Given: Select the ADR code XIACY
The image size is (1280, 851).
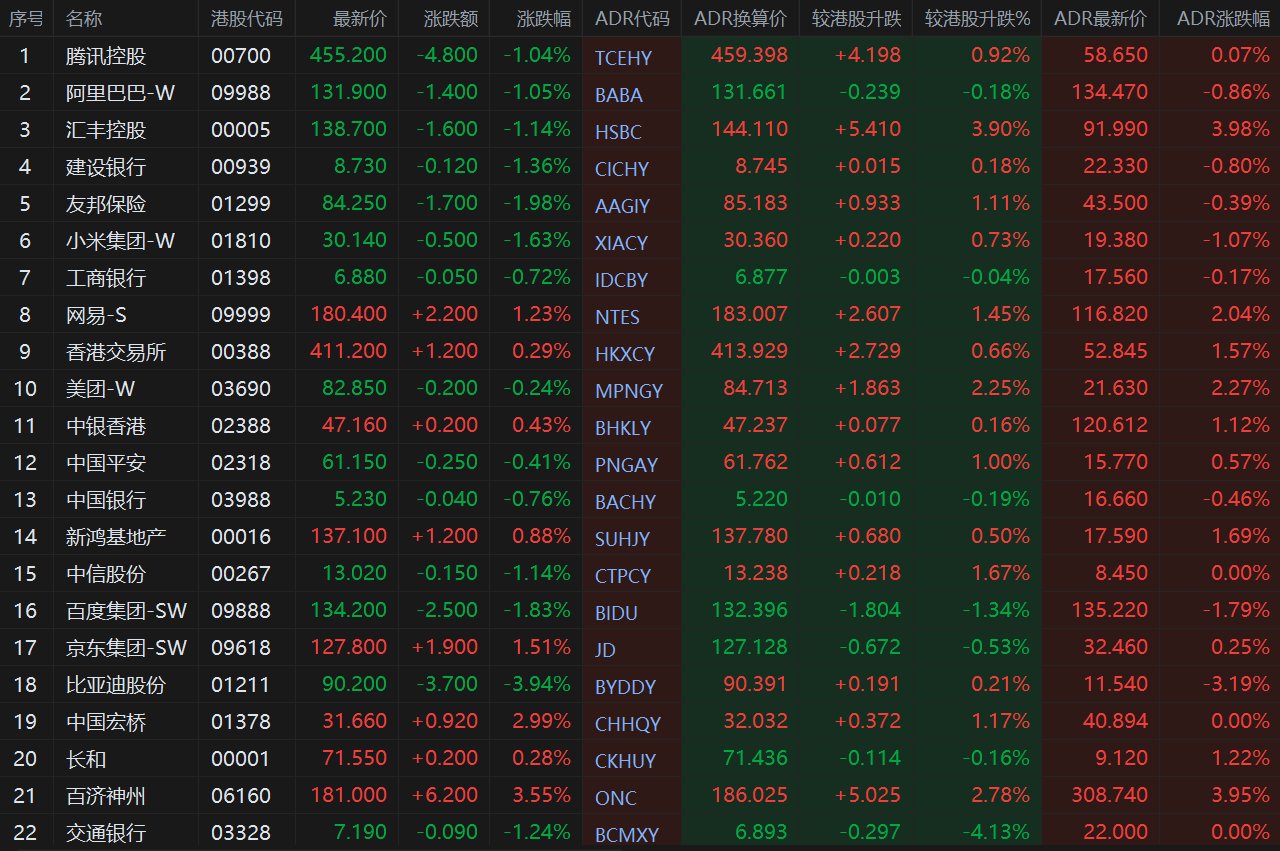Looking at the screenshot, I should pyautogui.click(x=621, y=243).
